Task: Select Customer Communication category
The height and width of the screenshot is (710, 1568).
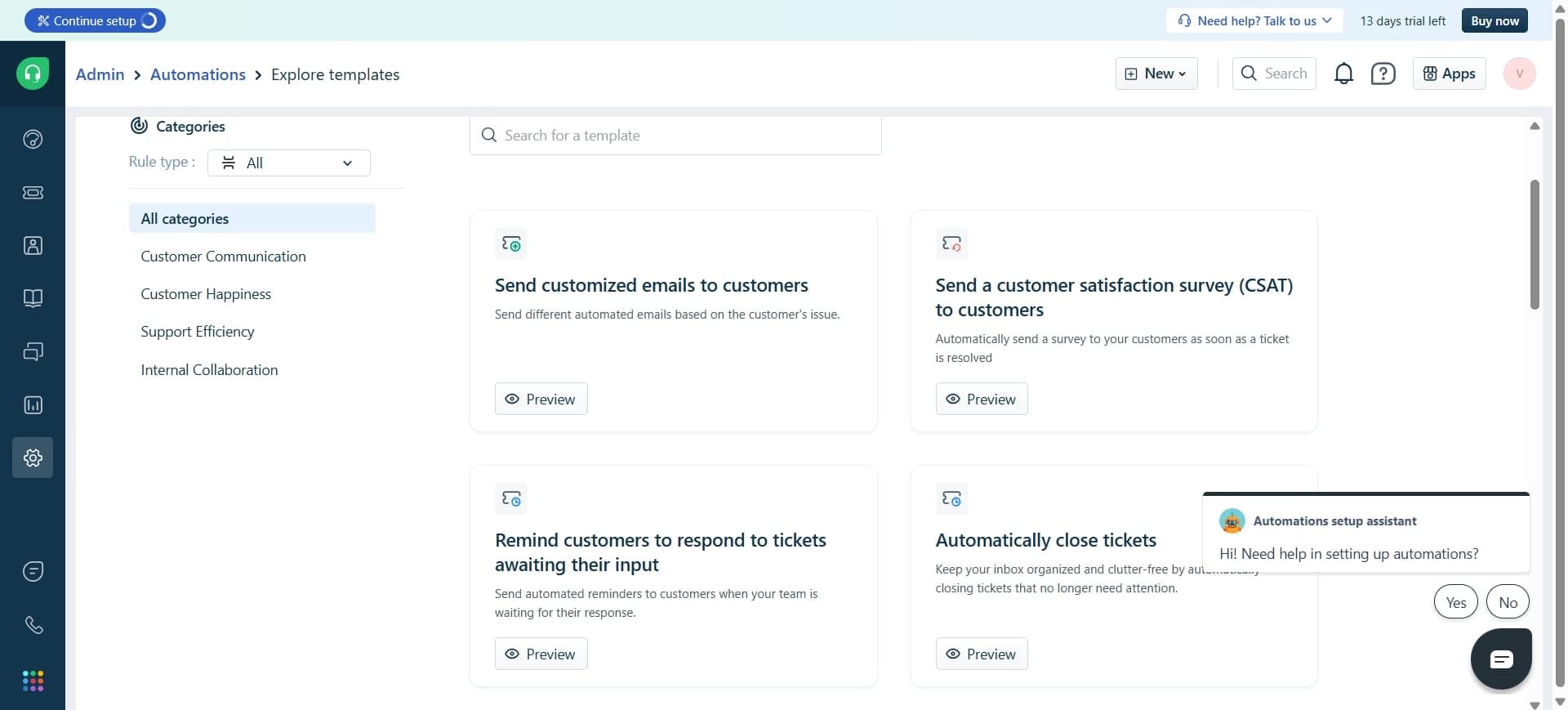Action: click(x=223, y=256)
